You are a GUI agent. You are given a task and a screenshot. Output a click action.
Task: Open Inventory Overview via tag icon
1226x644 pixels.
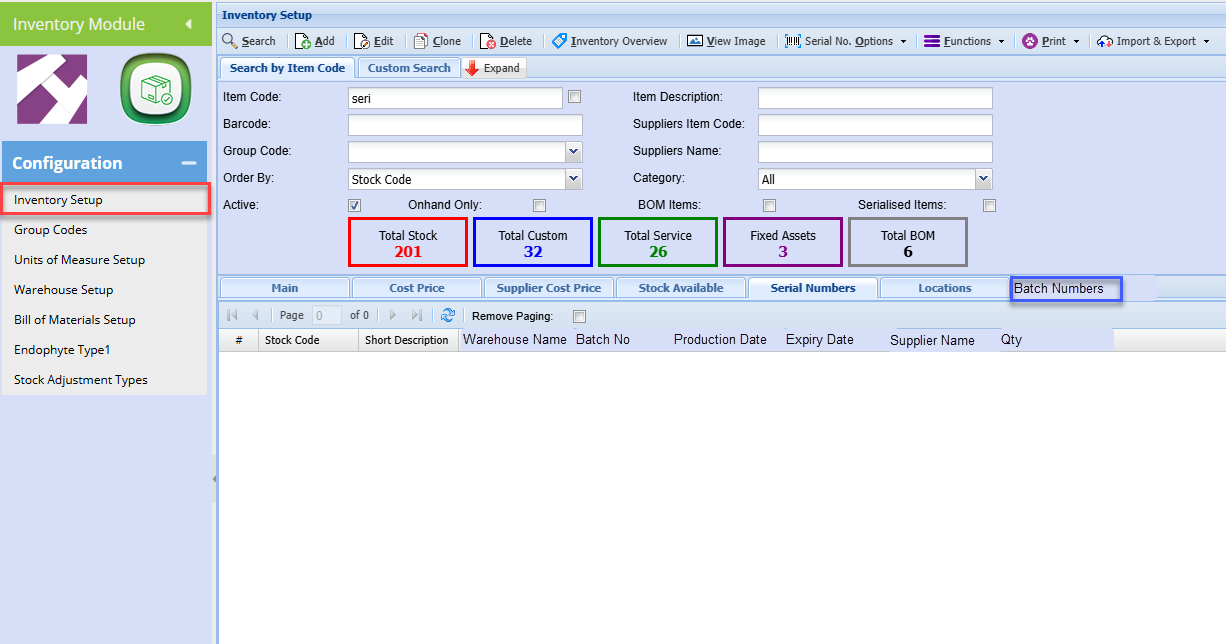(559, 41)
